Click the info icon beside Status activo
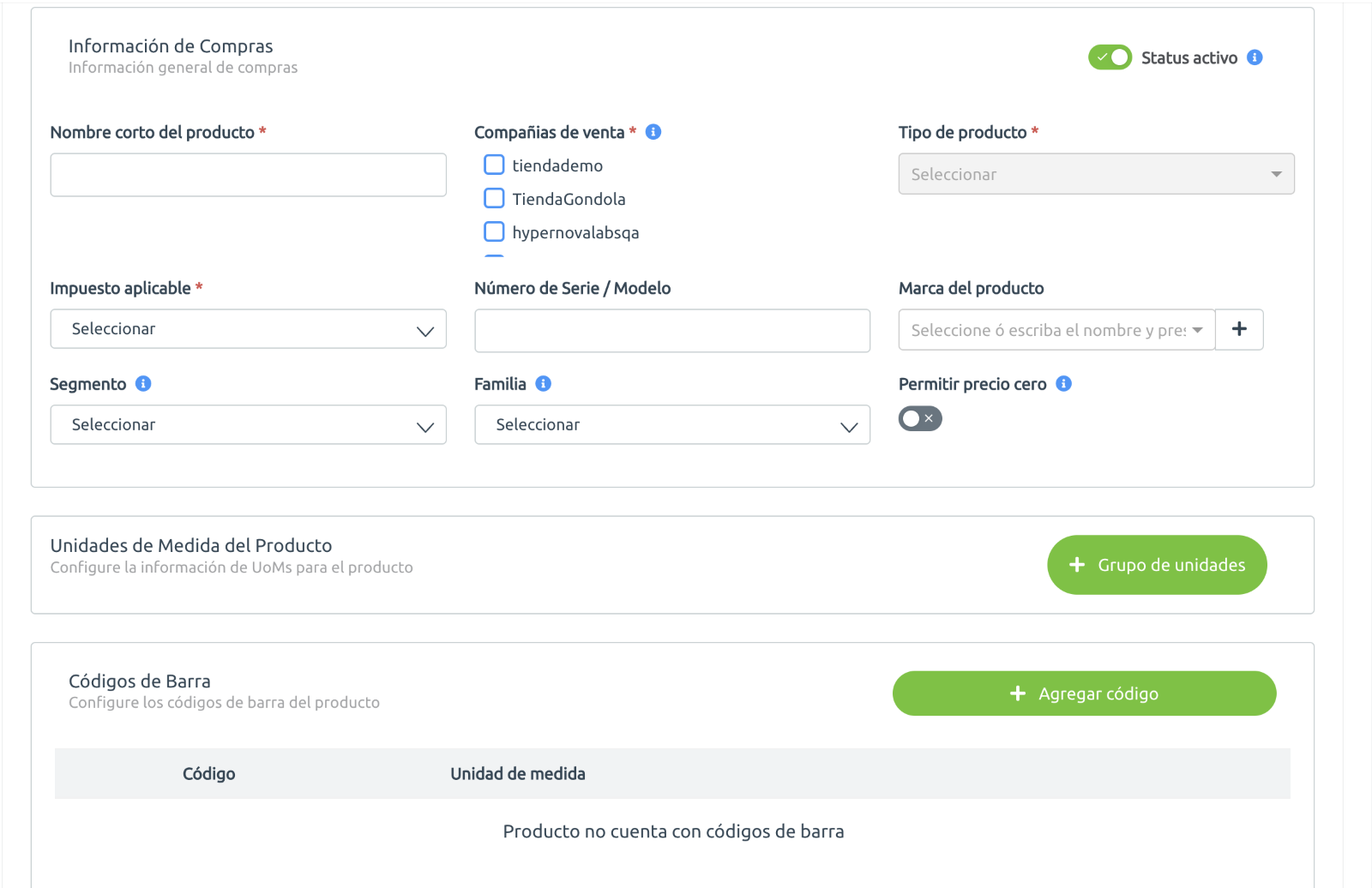Viewport: 1372px width, 888px height. [1255, 57]
